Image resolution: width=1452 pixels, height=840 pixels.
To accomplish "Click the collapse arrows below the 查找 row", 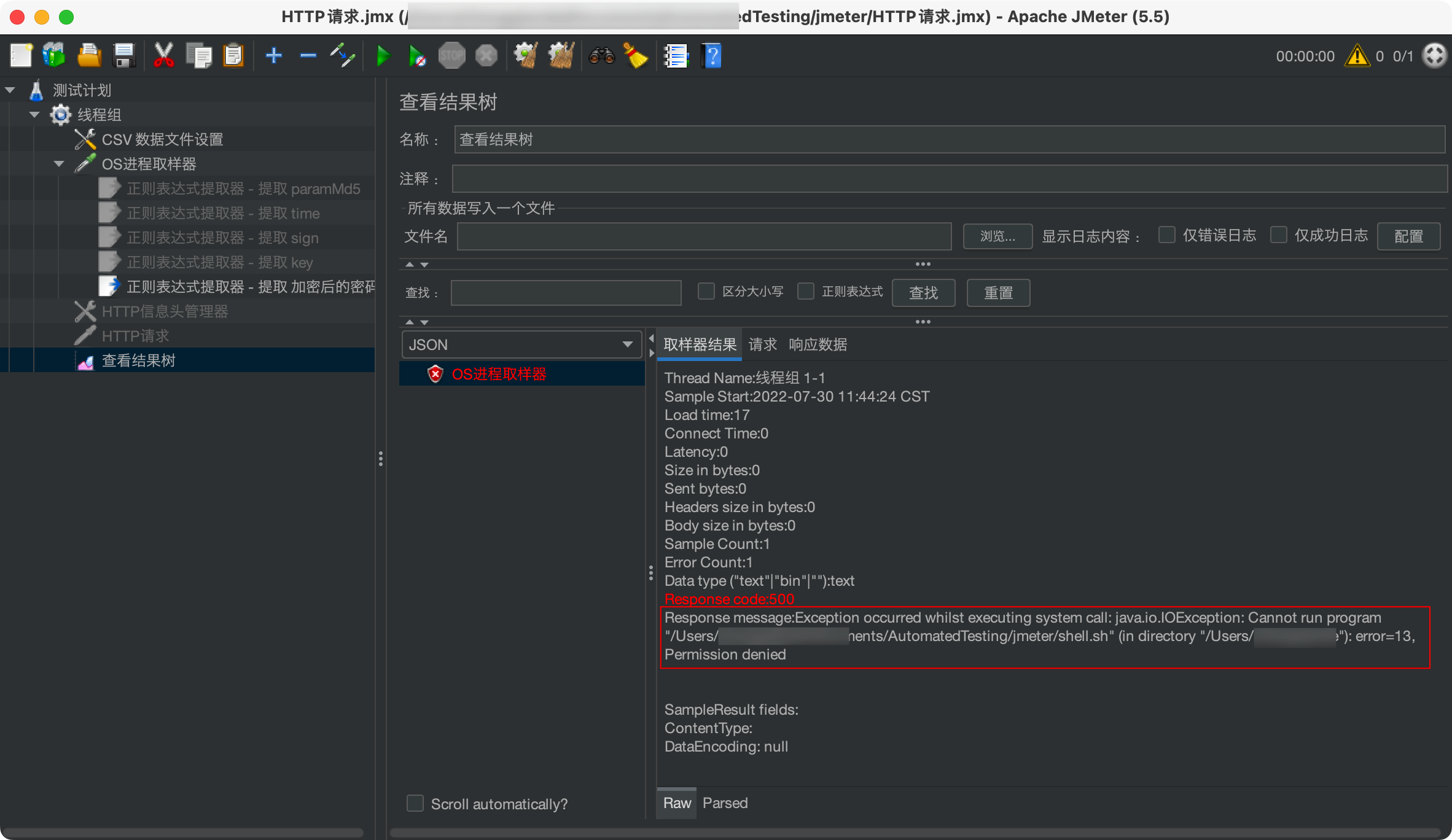I will 416,322.
